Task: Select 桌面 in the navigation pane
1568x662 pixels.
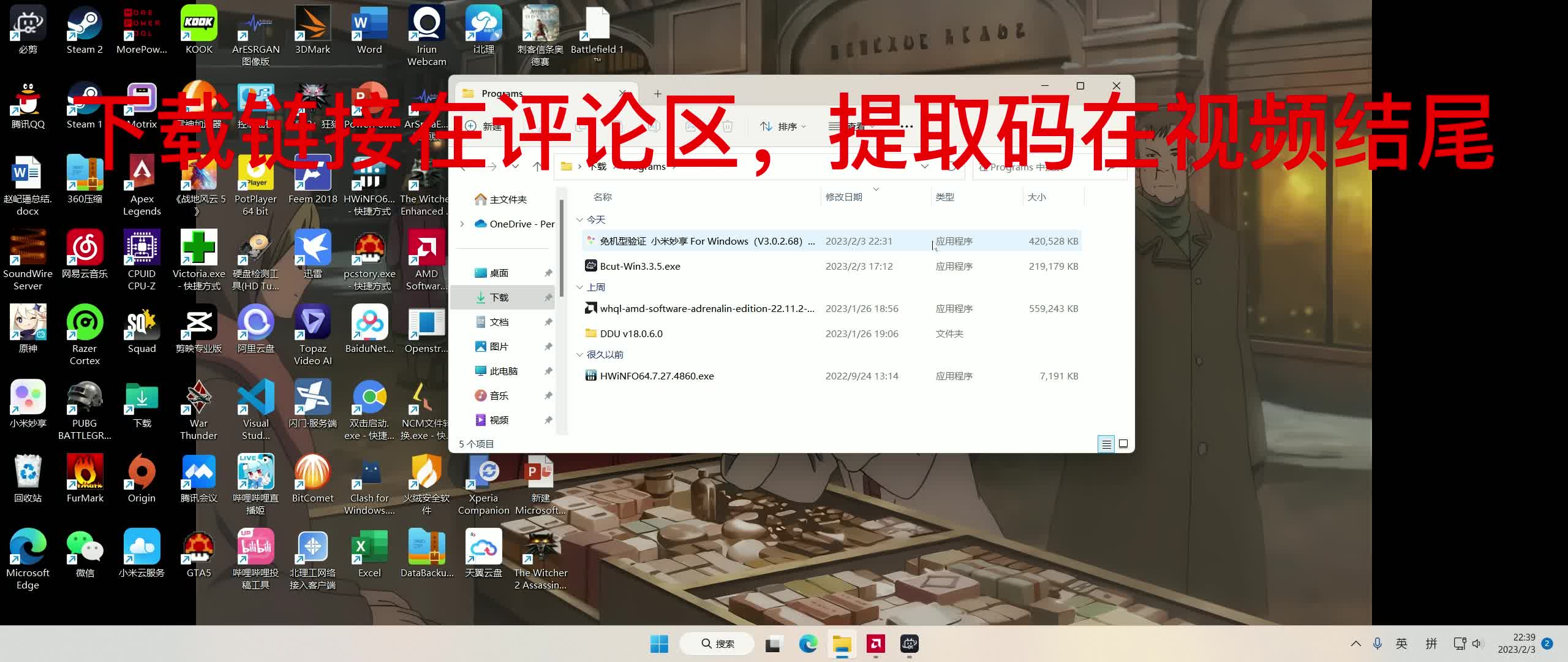Action: click(x=503, y=273)
